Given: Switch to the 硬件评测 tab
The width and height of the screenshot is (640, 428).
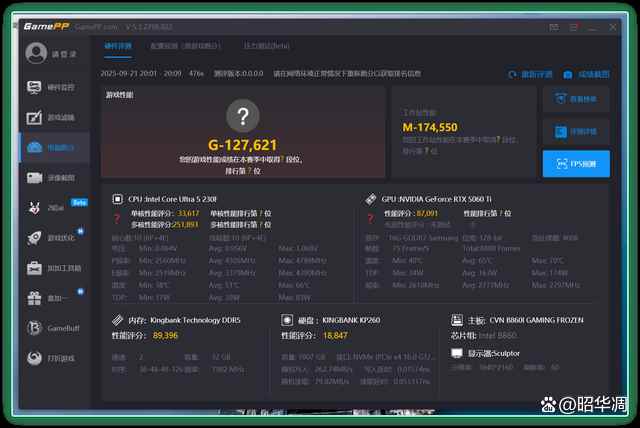Looking at the screenshot, I should (x=117, y=46).
